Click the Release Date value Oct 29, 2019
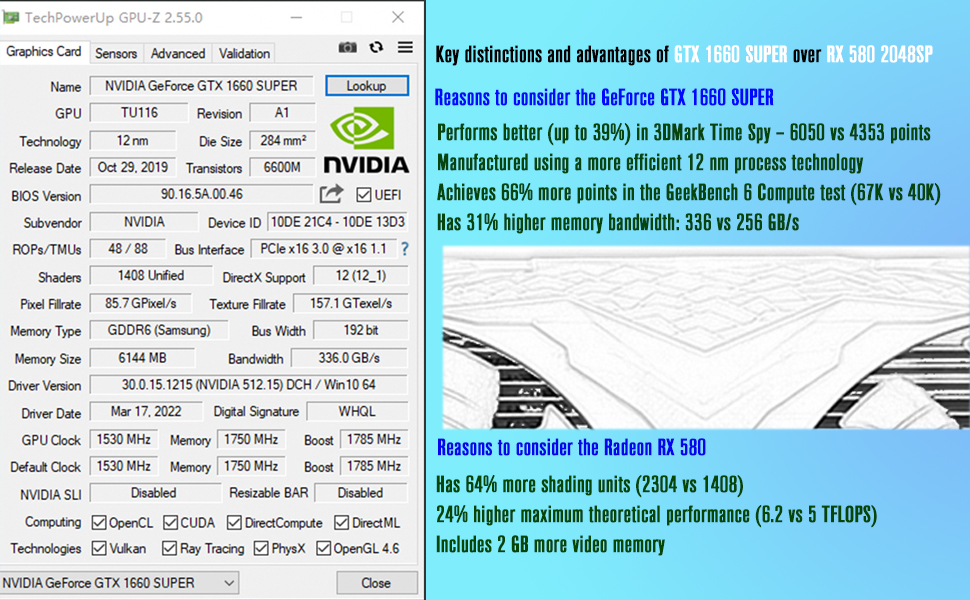970x600 pixels. (x=133, y=168)
